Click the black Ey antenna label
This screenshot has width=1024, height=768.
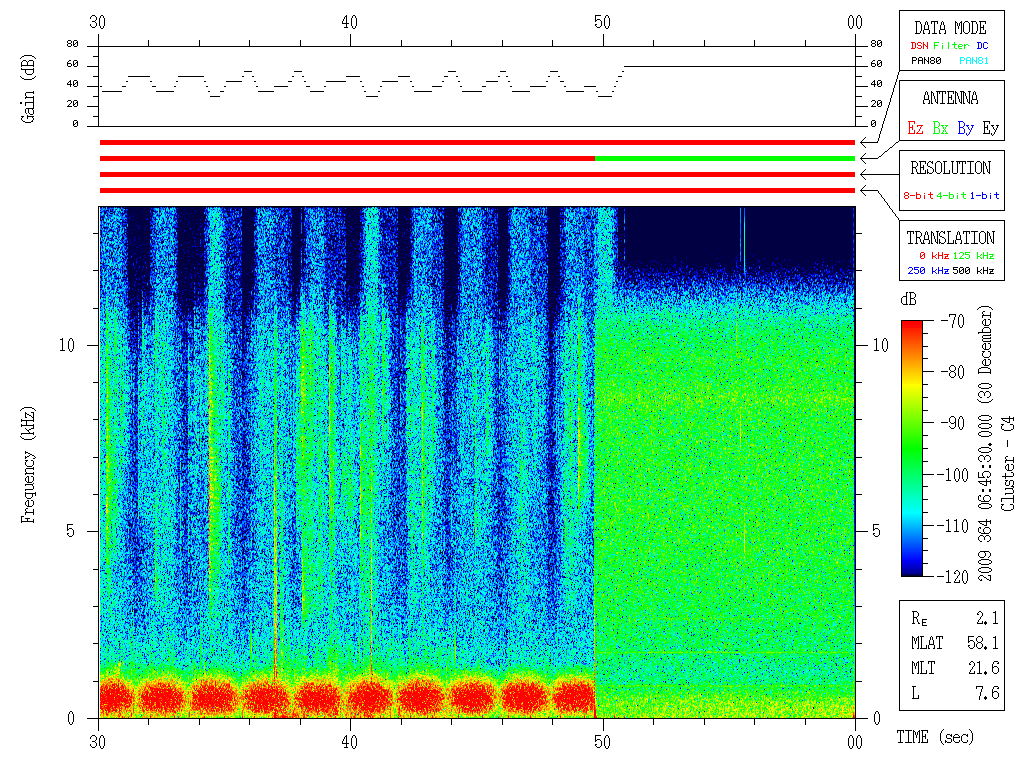(990, 128)
